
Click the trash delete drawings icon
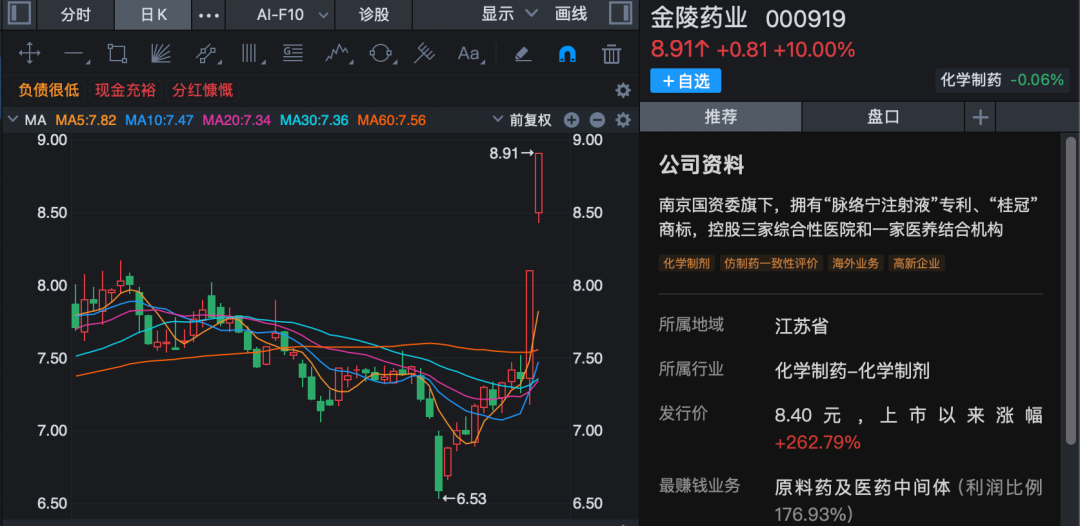click(x=611, y=54)
